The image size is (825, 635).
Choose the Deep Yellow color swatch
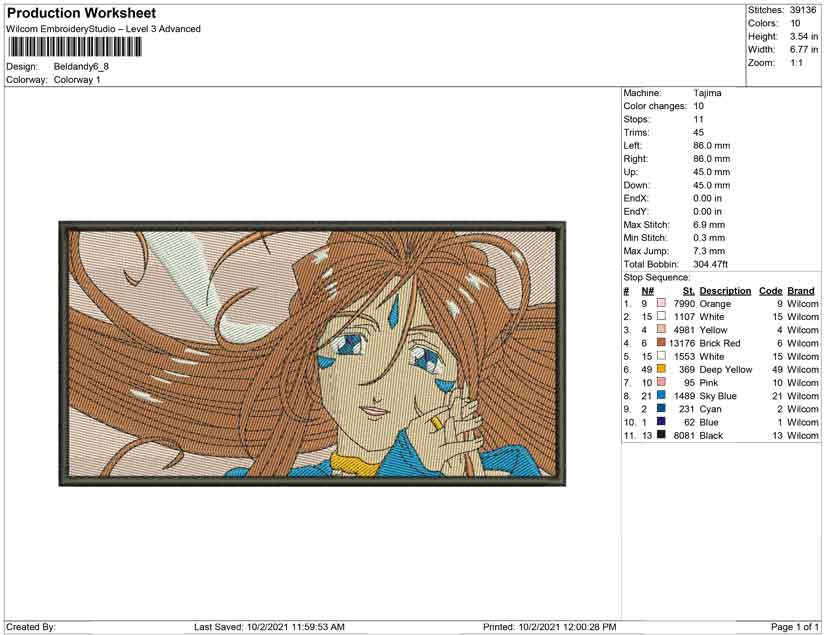[661, 369]
